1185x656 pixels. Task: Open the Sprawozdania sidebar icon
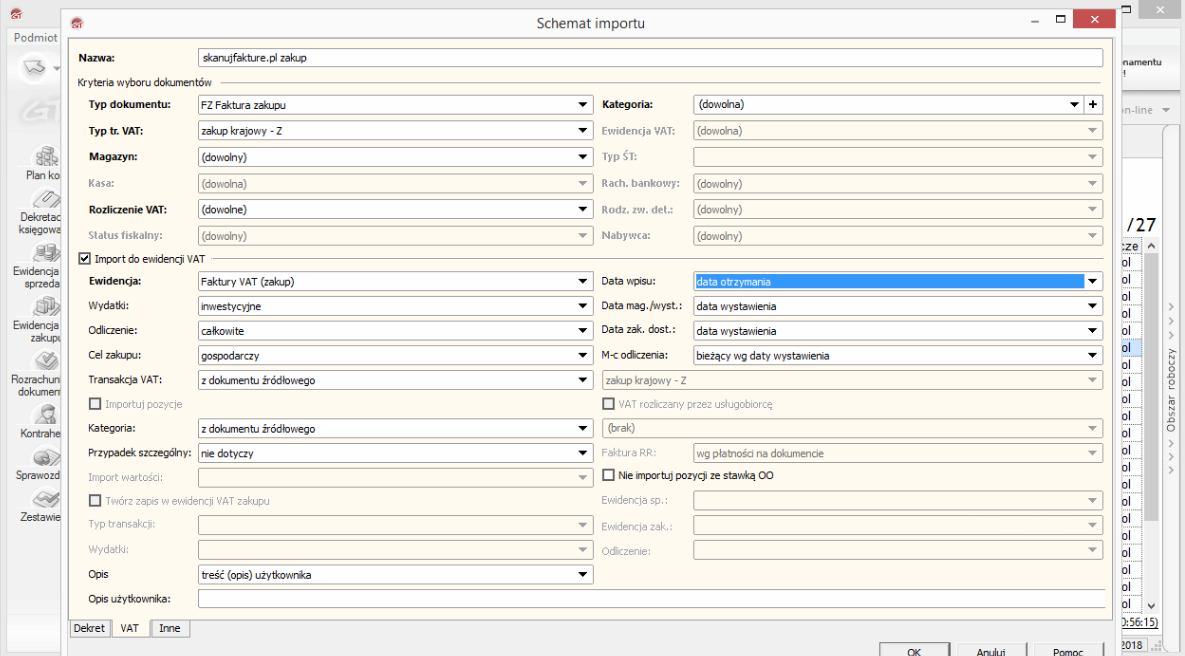pos(45,459)
